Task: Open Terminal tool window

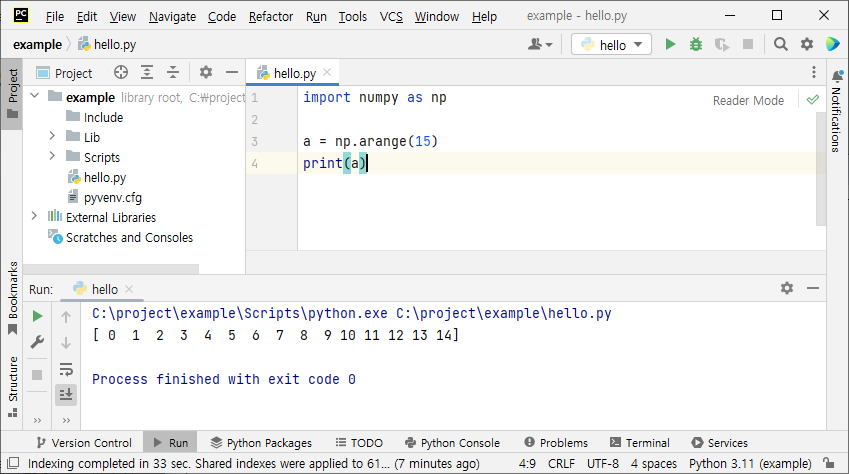Action: pos(639,443)
